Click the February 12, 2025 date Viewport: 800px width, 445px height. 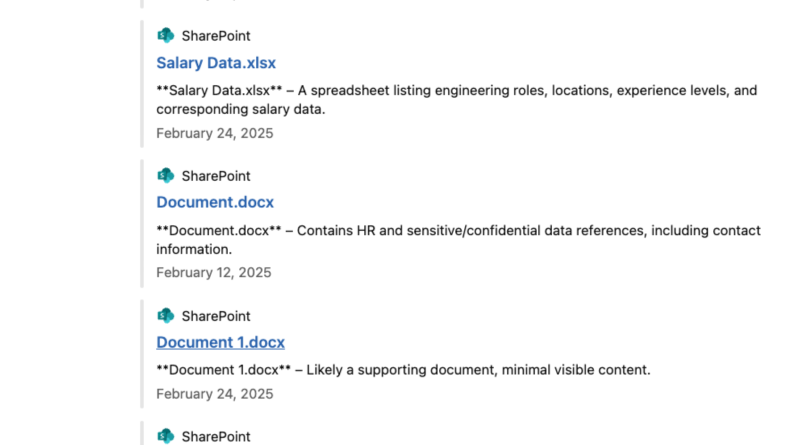[214, 272]
